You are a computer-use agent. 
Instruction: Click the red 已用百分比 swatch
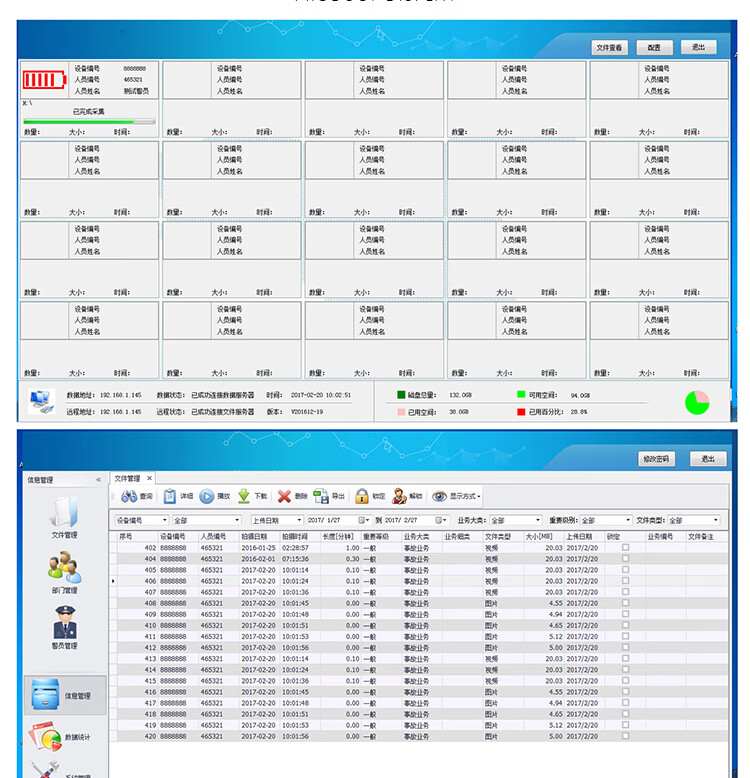click(x=521, y=412)
